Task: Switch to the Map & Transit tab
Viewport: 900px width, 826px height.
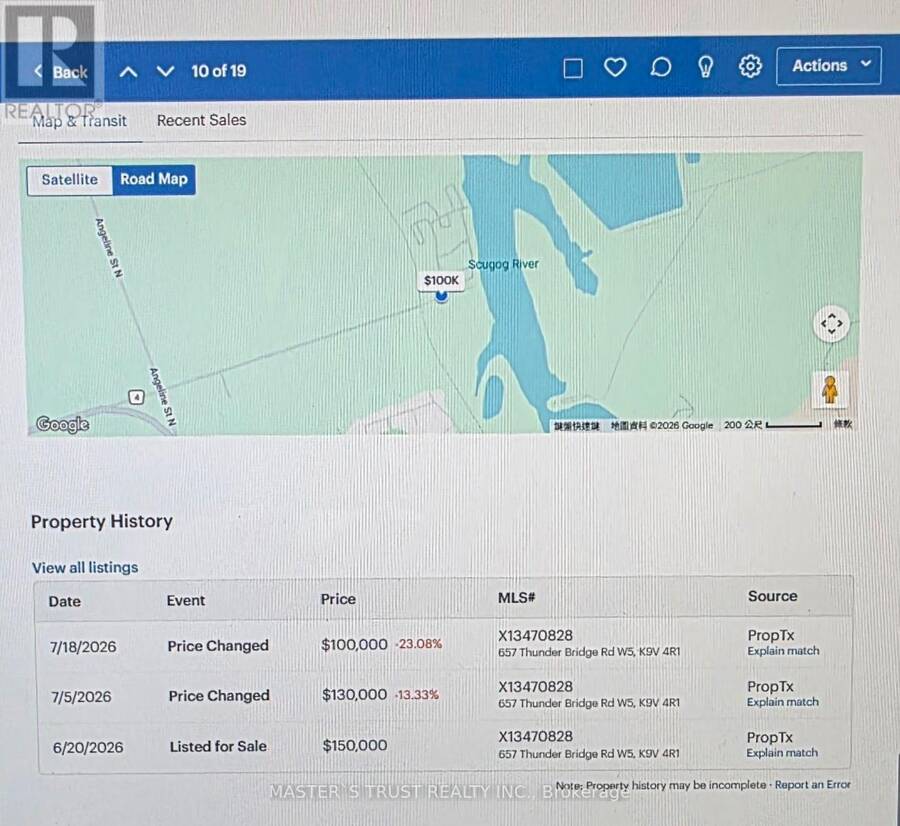Action: (x=79, y=121)
